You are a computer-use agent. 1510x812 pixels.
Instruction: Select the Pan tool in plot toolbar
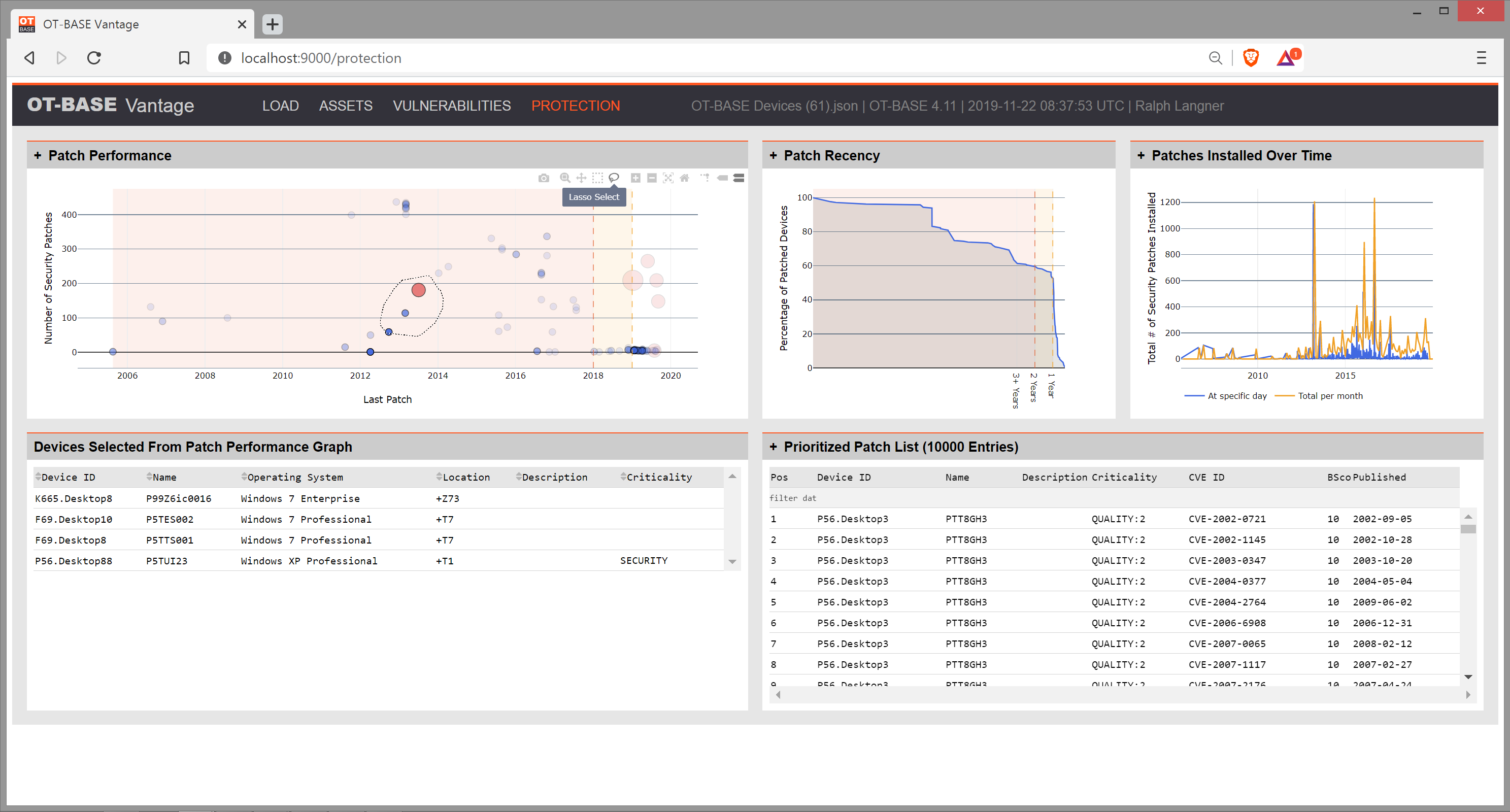click(581, 178)
